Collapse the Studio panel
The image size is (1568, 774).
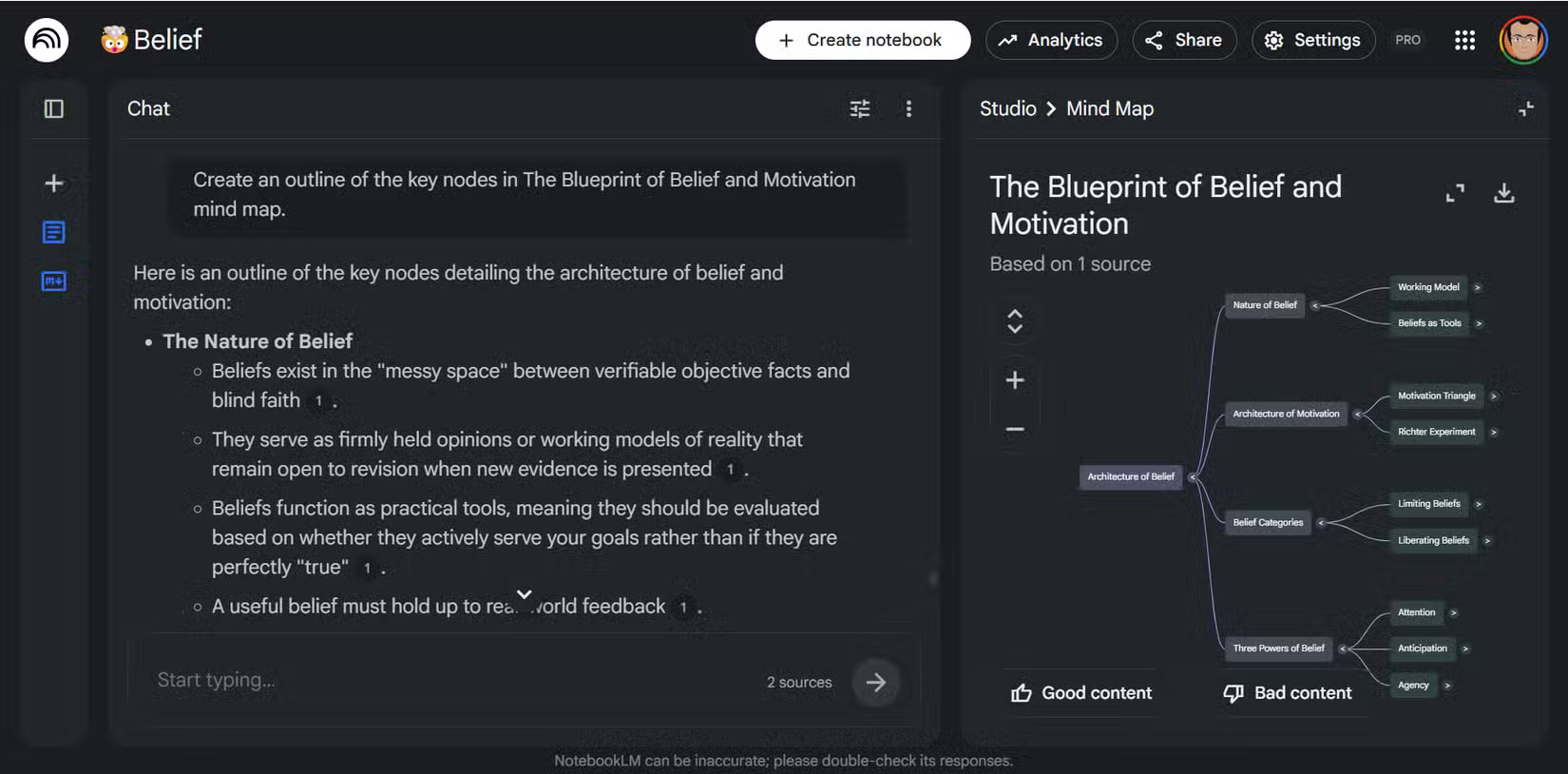1525,109
